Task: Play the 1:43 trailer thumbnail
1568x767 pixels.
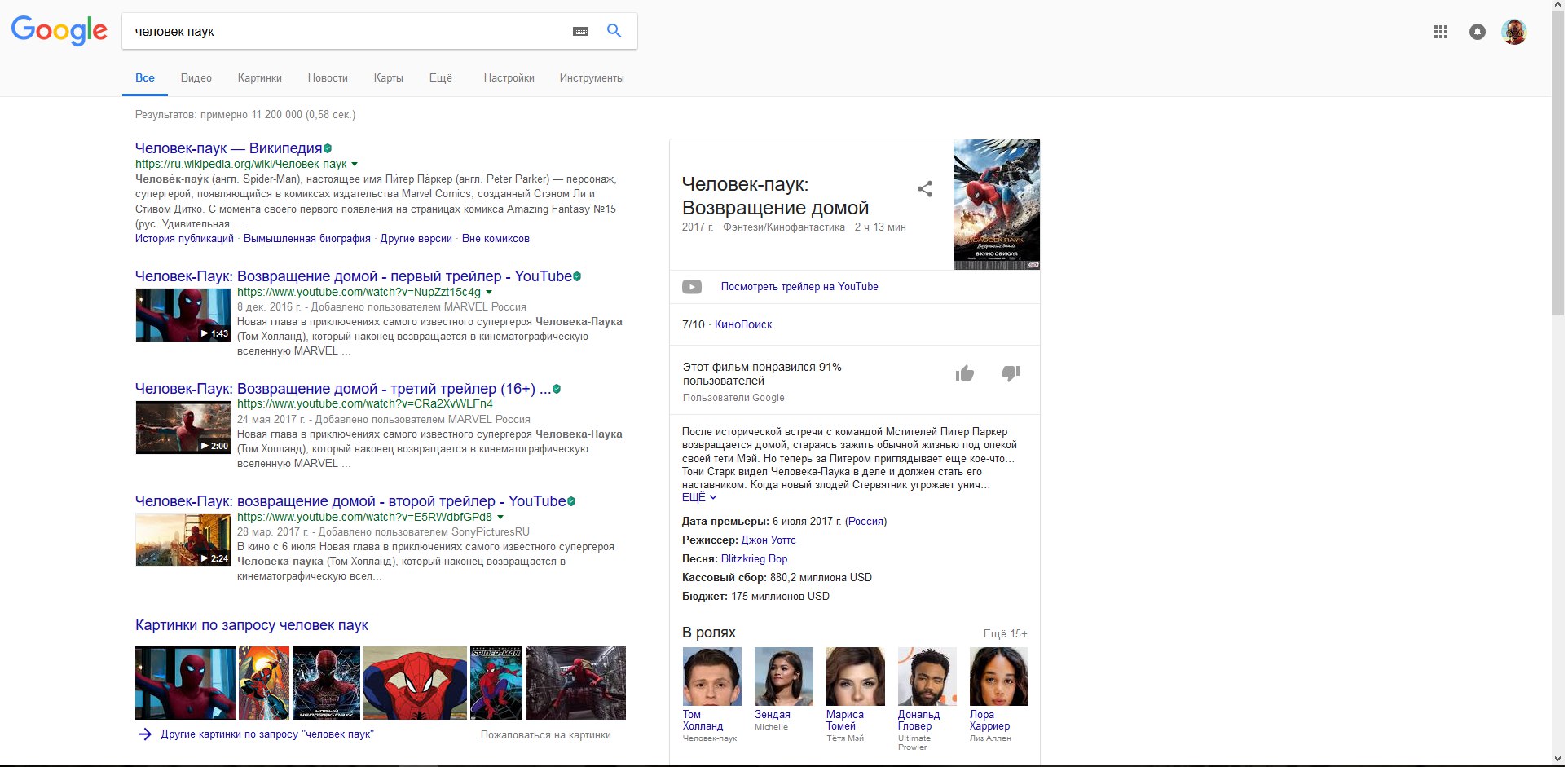Action: click(183, 315)
